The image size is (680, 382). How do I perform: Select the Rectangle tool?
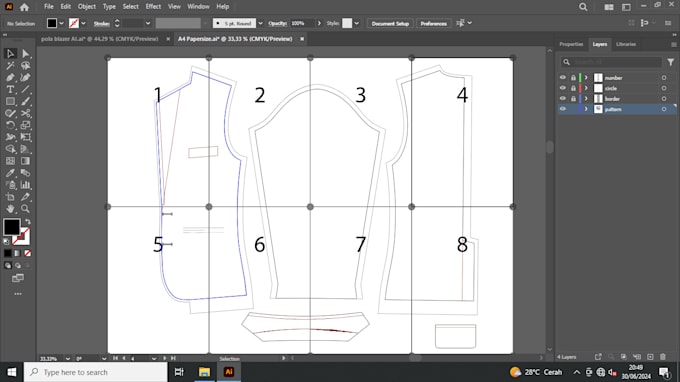(10, 101)
